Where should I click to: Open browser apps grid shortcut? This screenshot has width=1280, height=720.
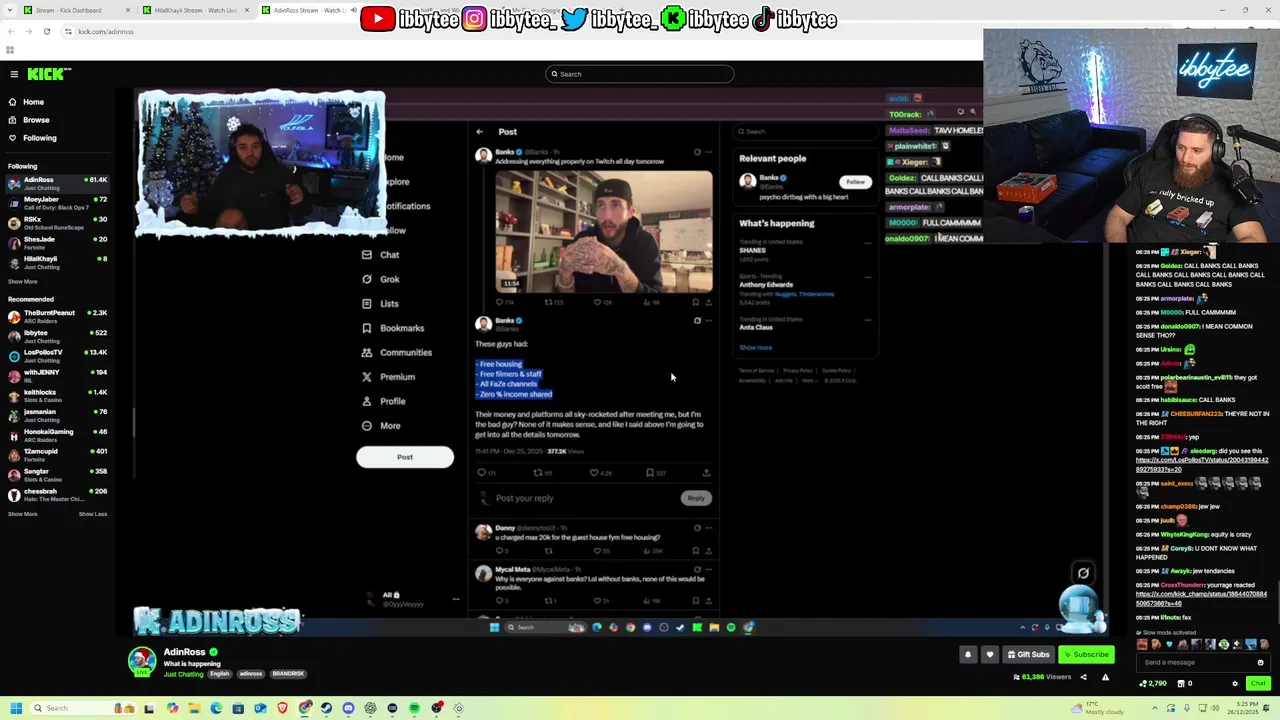(x=10, y=50)
